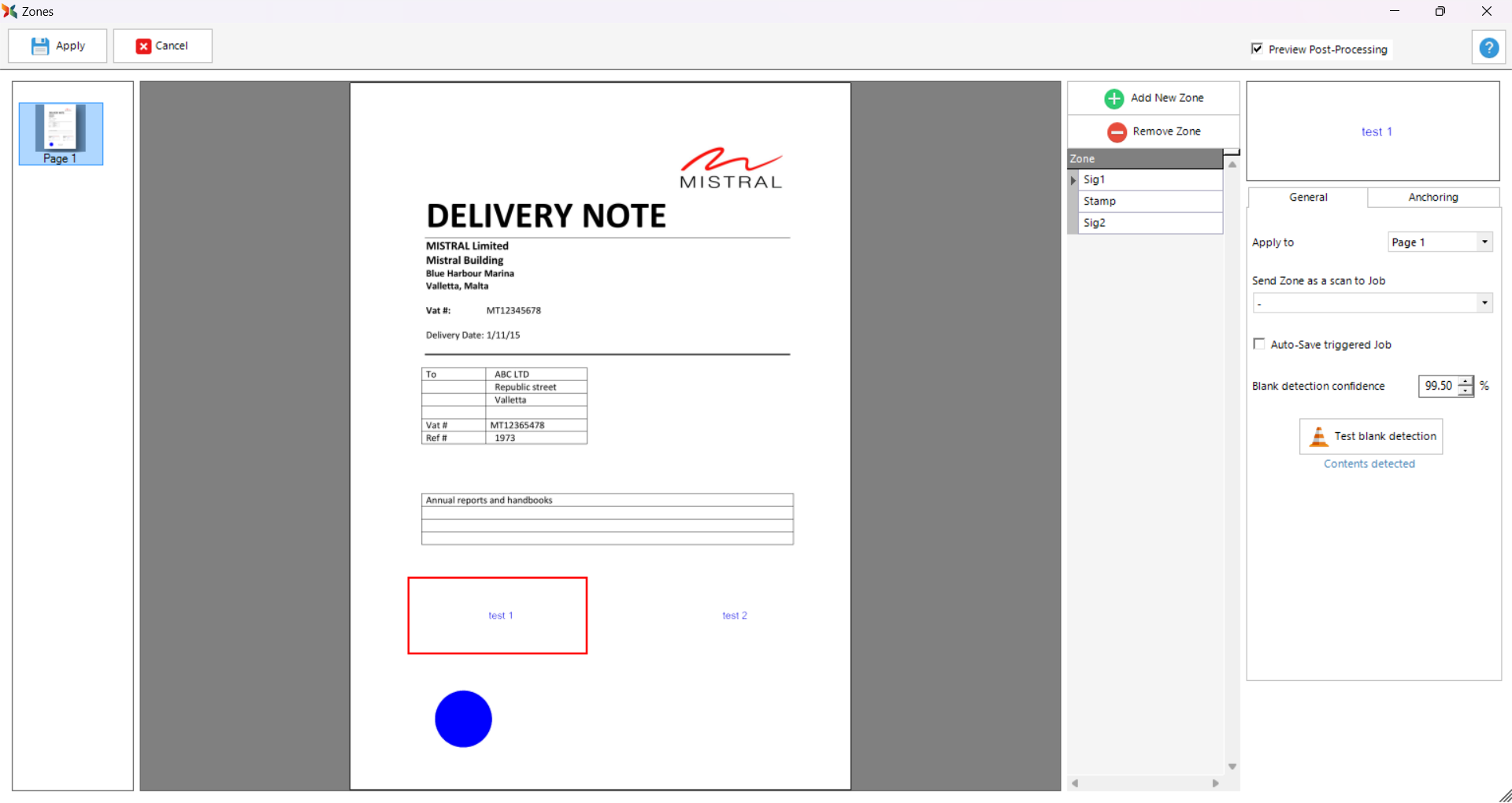Screen dimensions: 1512x803
Task: Select the Page 1 thumbnail
Action: [x=61, y=133]
